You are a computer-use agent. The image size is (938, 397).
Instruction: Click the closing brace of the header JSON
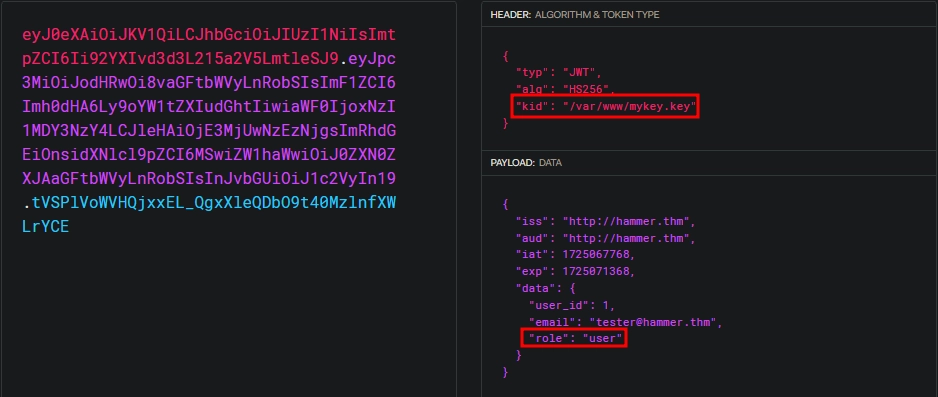(x=506, y=123)
